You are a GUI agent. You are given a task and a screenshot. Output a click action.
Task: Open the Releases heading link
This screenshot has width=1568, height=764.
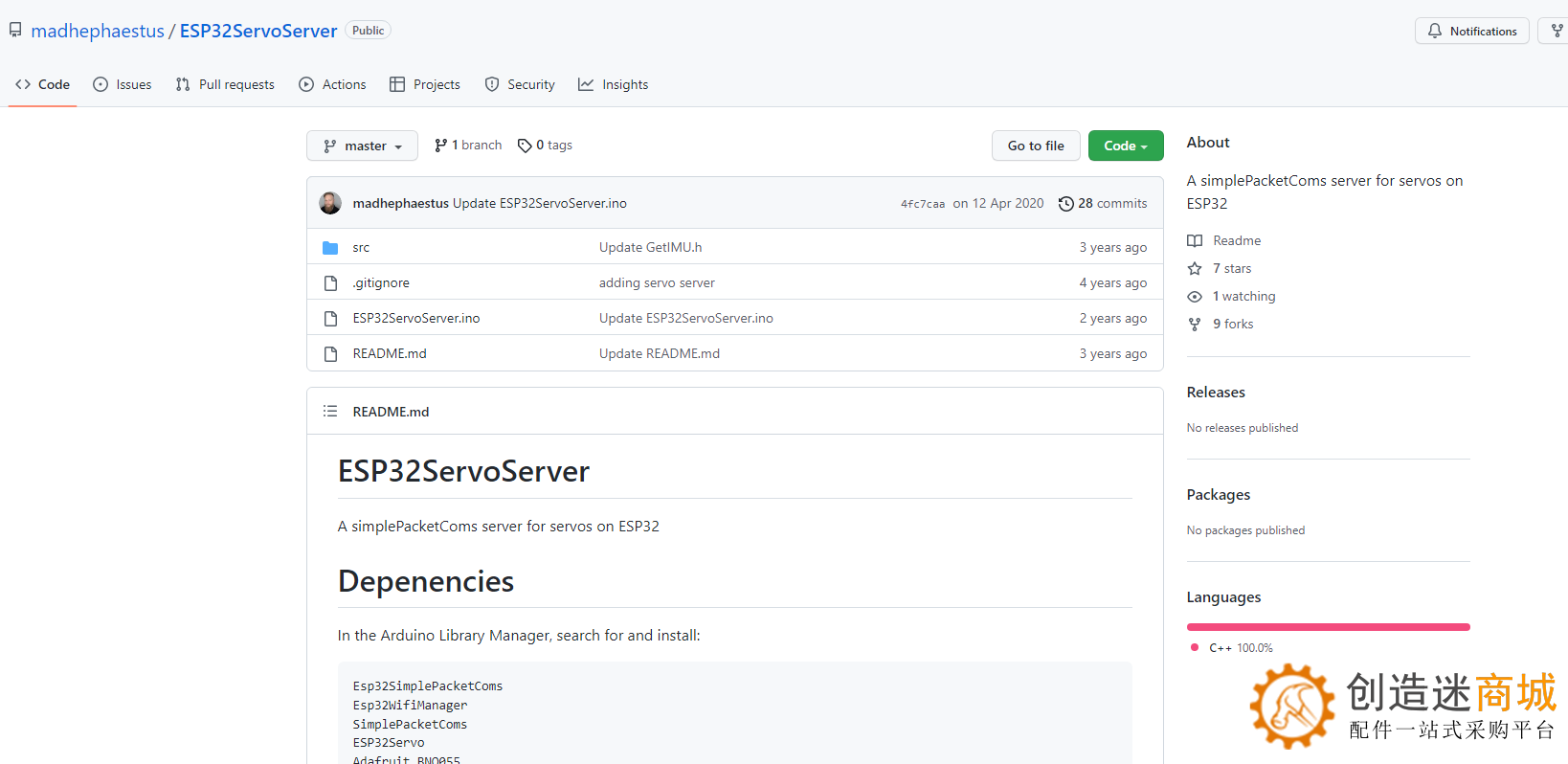point(1216,393)
